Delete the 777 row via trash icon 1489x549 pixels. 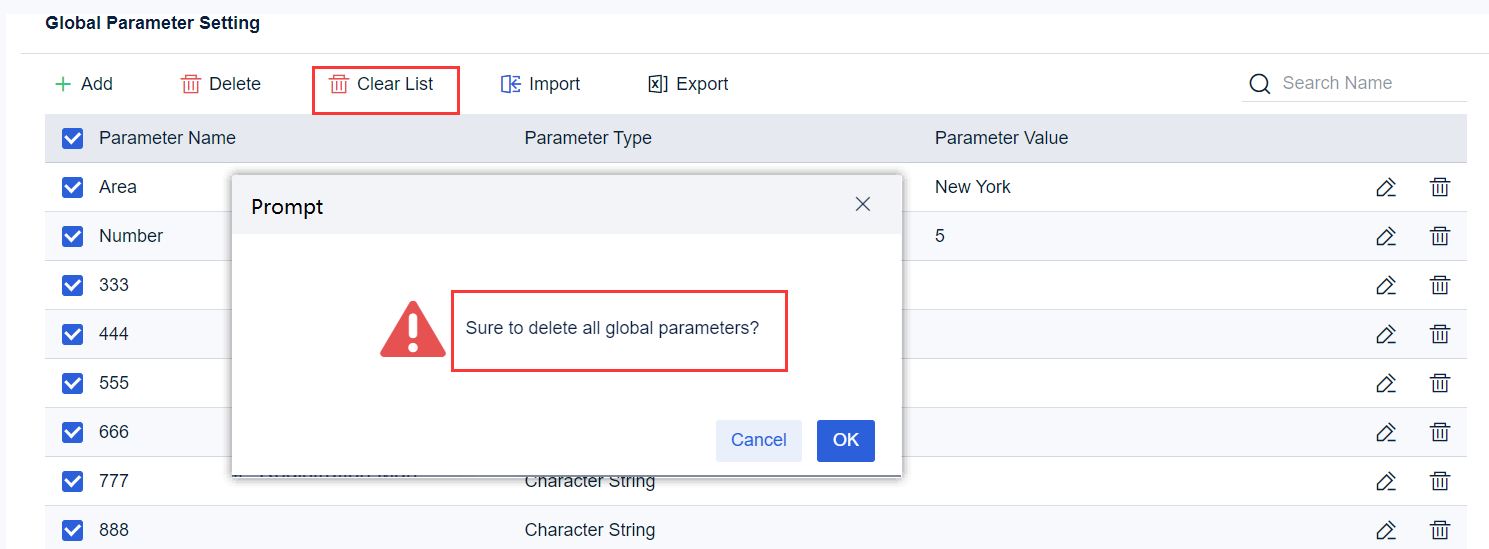tap(1440, 481)
